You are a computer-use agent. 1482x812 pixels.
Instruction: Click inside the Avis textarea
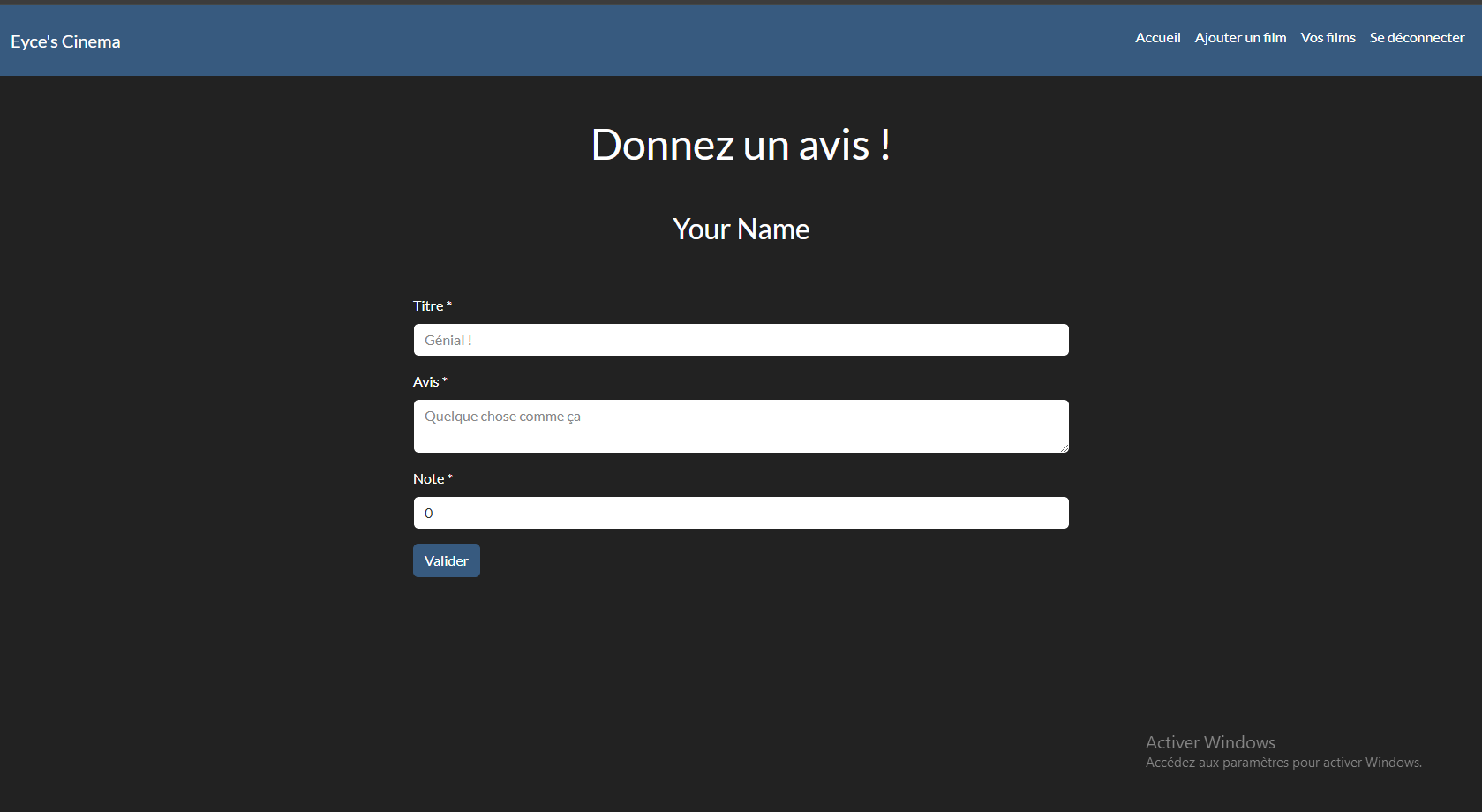[x=741, y=426]
